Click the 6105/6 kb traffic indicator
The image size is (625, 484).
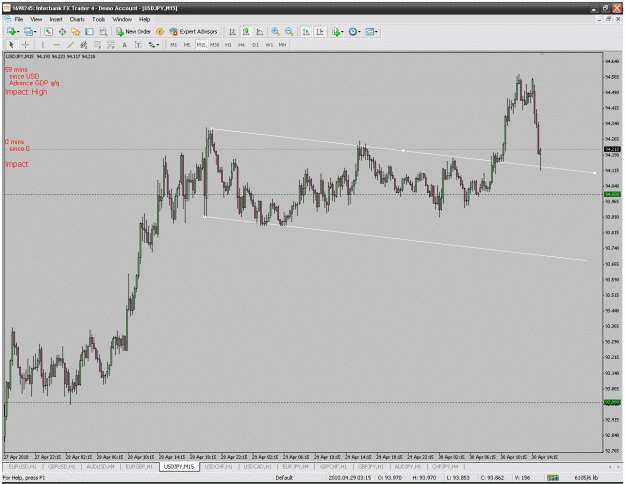click(586, 478)
